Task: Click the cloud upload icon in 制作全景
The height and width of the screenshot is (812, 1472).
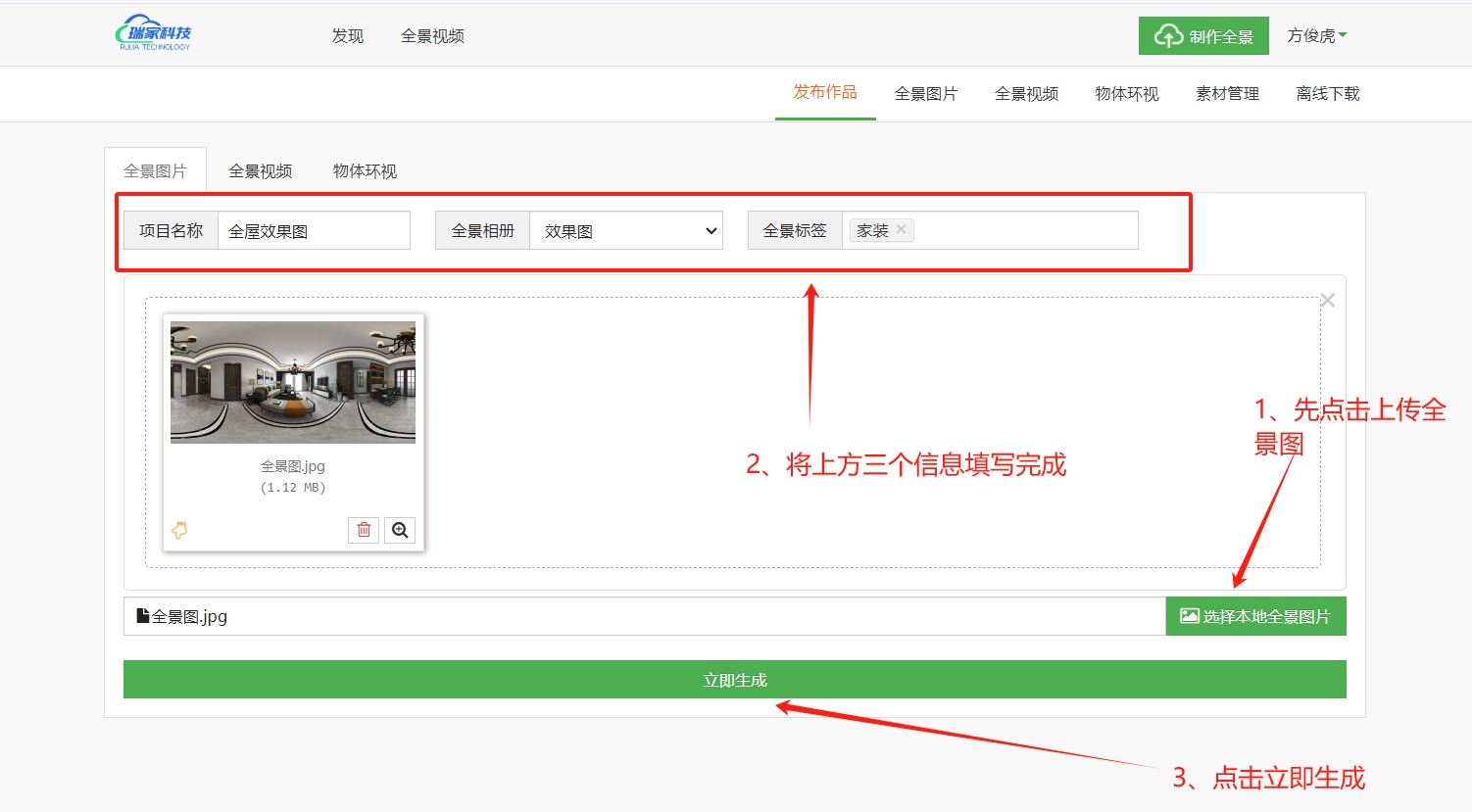Action: pos(1167,36)
